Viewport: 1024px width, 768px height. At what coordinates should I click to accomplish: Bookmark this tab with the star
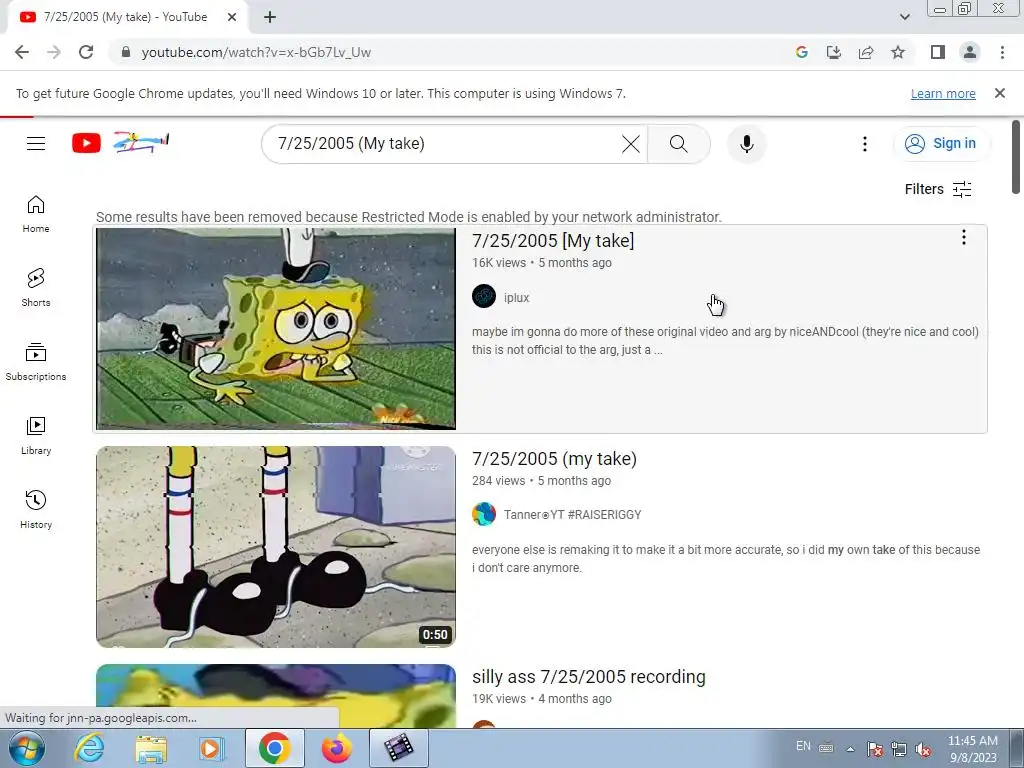pyautogui.click(x=898, y=52)
